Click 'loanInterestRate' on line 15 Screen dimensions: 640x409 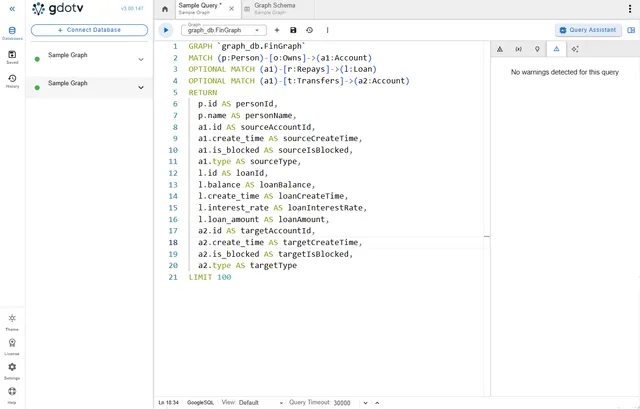[x=327, y=208]
